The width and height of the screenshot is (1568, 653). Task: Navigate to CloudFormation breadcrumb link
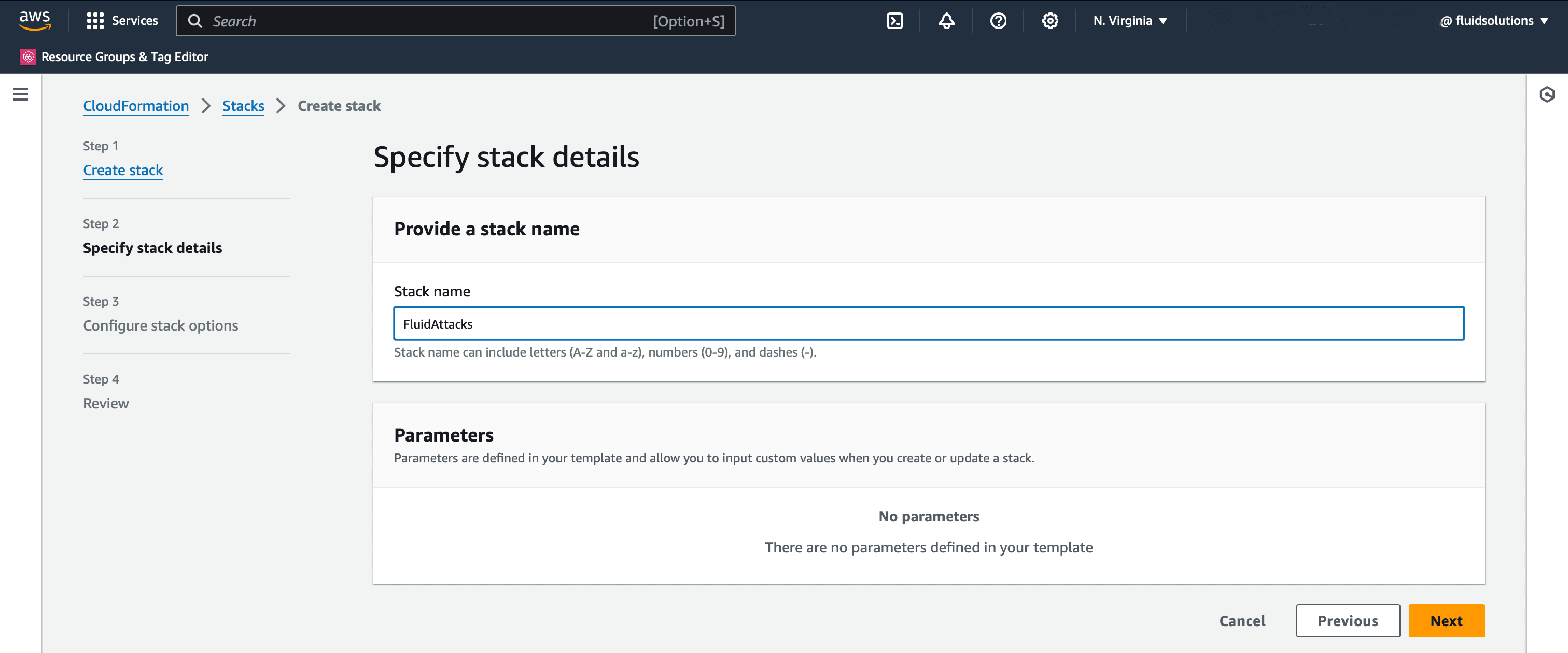(135, 105)
